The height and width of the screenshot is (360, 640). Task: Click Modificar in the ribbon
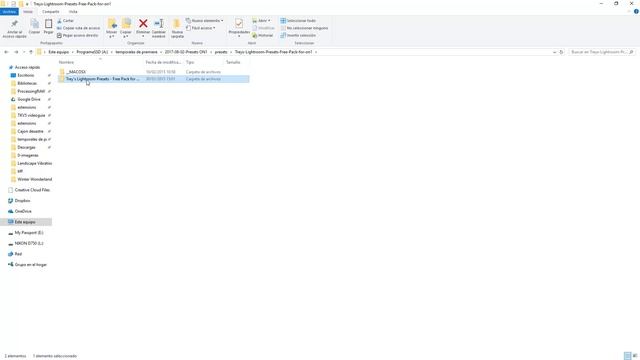point(264,28)
